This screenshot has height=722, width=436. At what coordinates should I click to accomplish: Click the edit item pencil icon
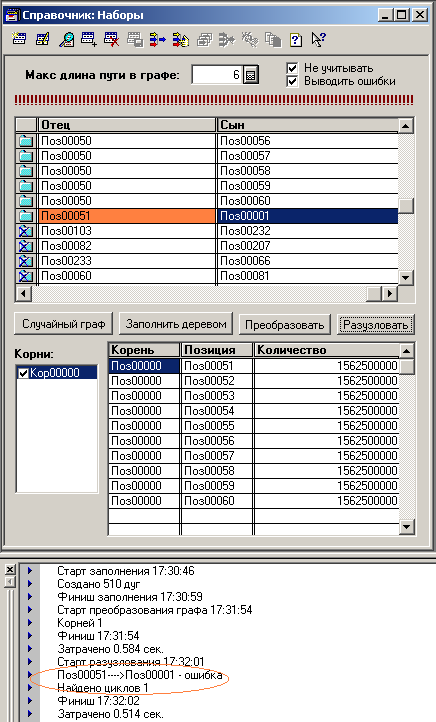pyautogui.click(x=43, y=40)
